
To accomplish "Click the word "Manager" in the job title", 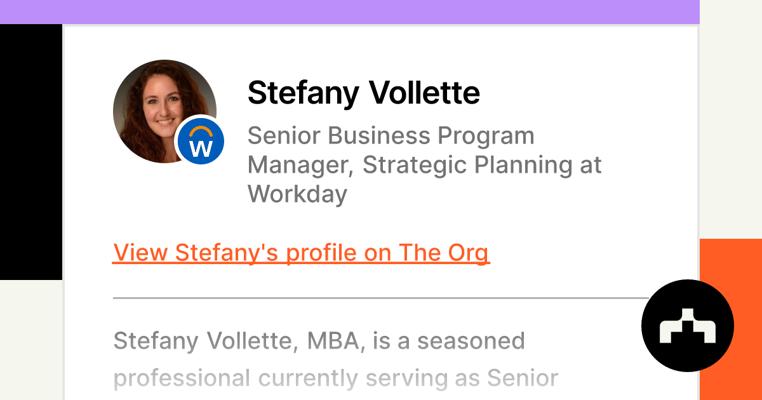I will click(297, 164).
